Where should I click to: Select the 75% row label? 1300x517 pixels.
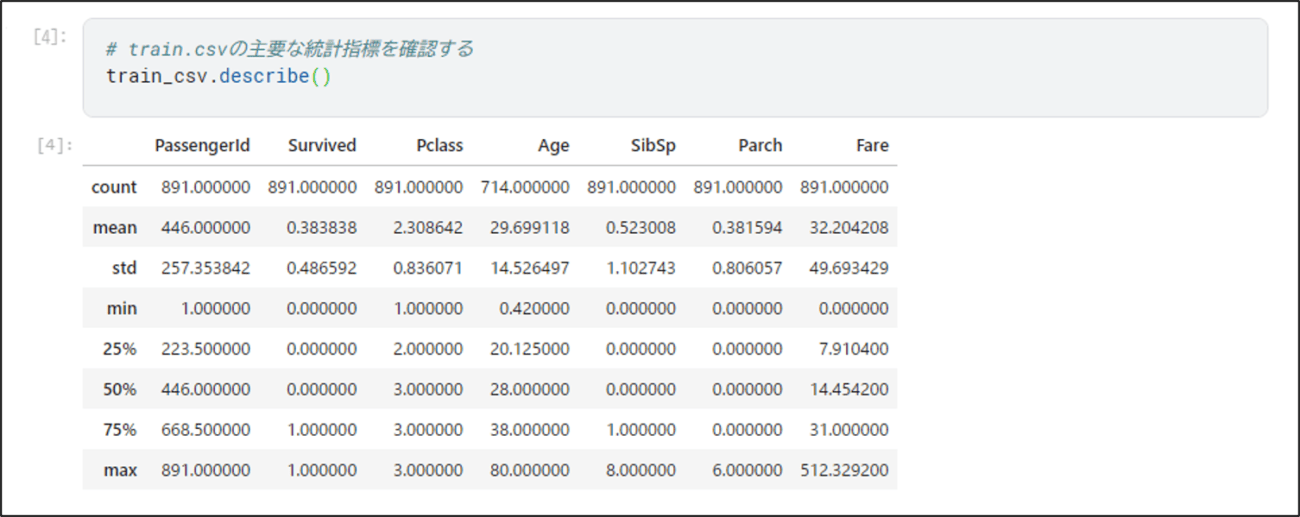coord(120,429)
